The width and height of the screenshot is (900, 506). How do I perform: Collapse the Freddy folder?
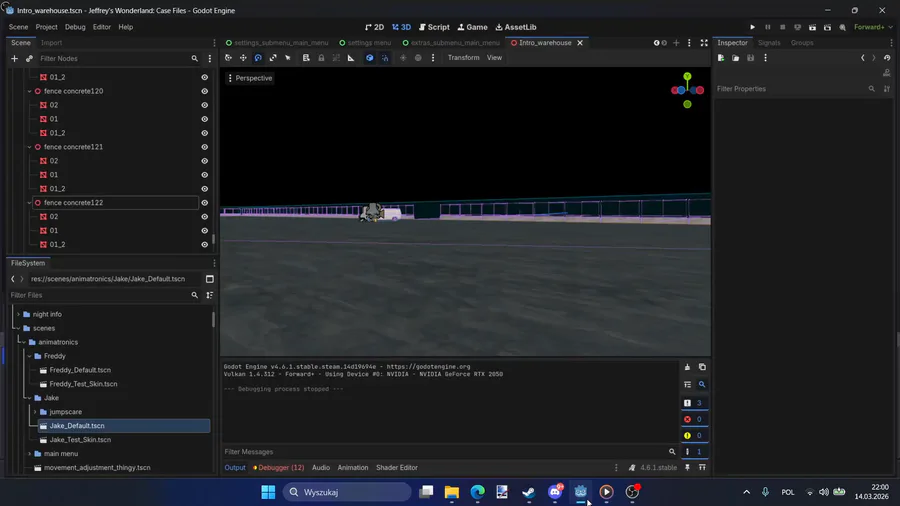30,356
